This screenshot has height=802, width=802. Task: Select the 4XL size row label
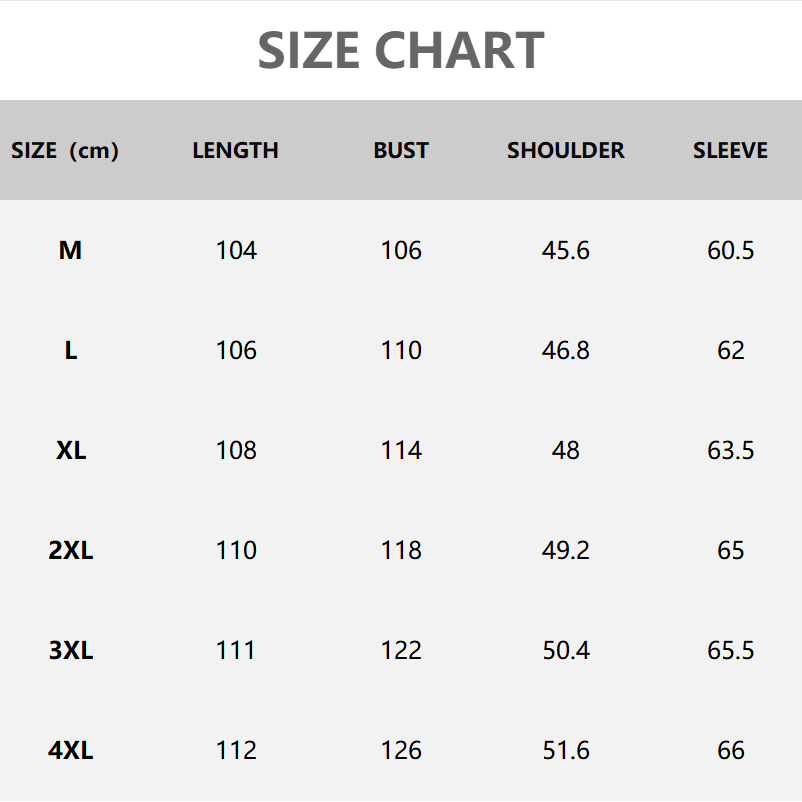[70, 750]
